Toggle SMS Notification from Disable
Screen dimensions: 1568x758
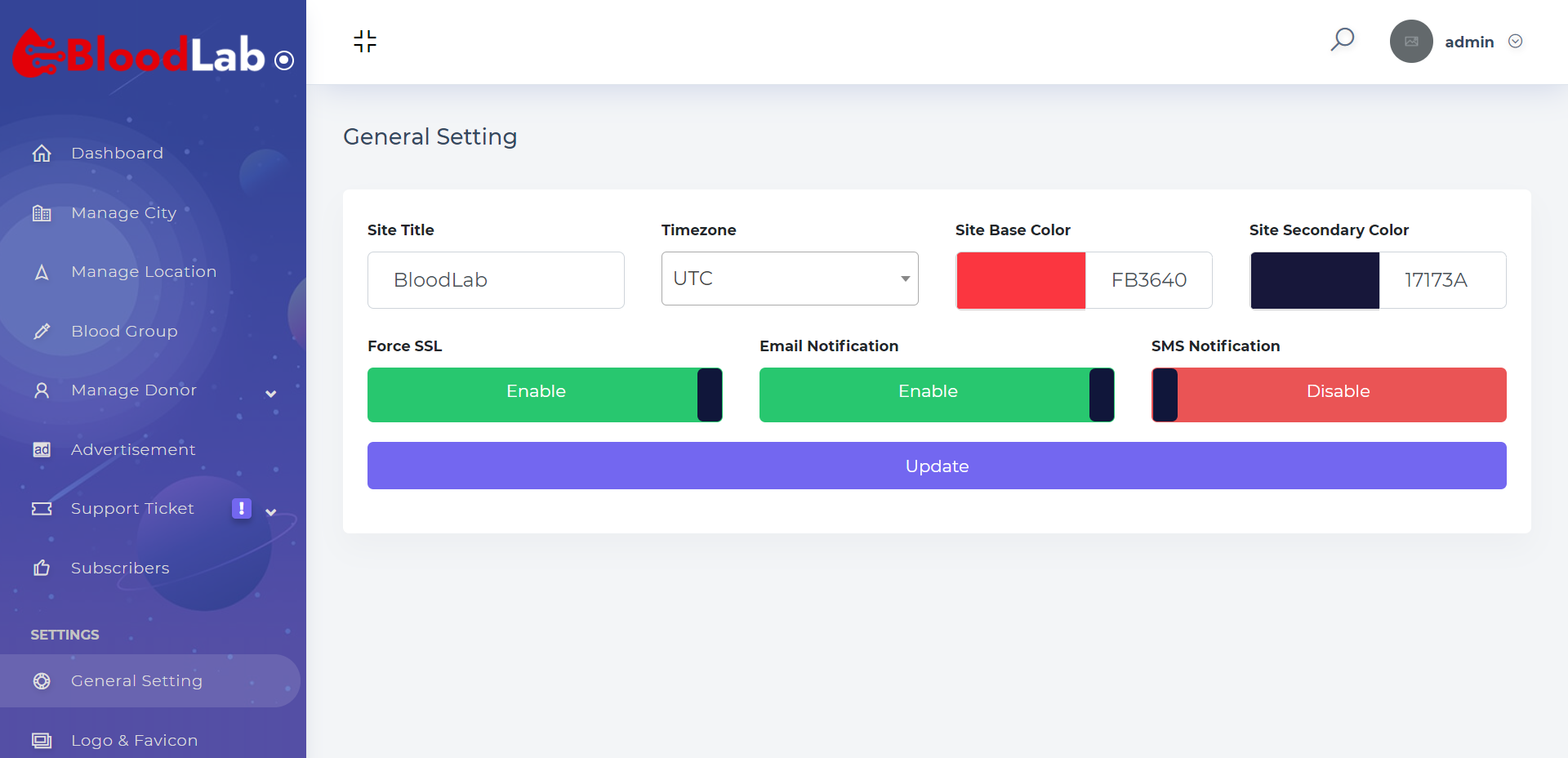pyautogui.click(x=1329, y=395)
